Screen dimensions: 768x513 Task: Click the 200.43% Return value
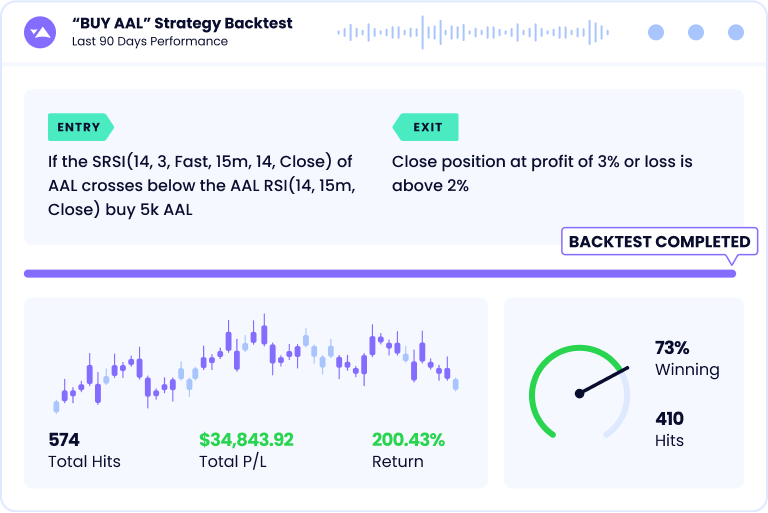[408, 439]
